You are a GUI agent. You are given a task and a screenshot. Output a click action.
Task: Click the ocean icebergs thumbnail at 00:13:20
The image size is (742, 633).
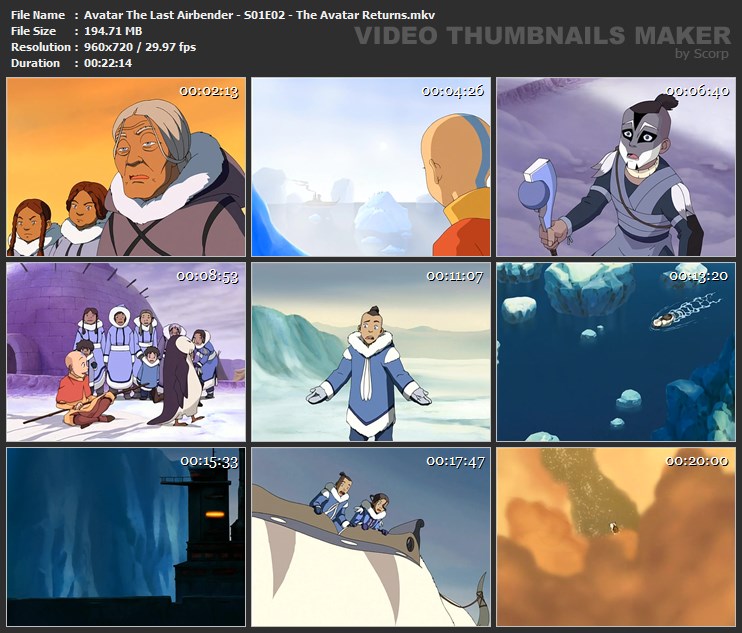click(x=616, y=352)
